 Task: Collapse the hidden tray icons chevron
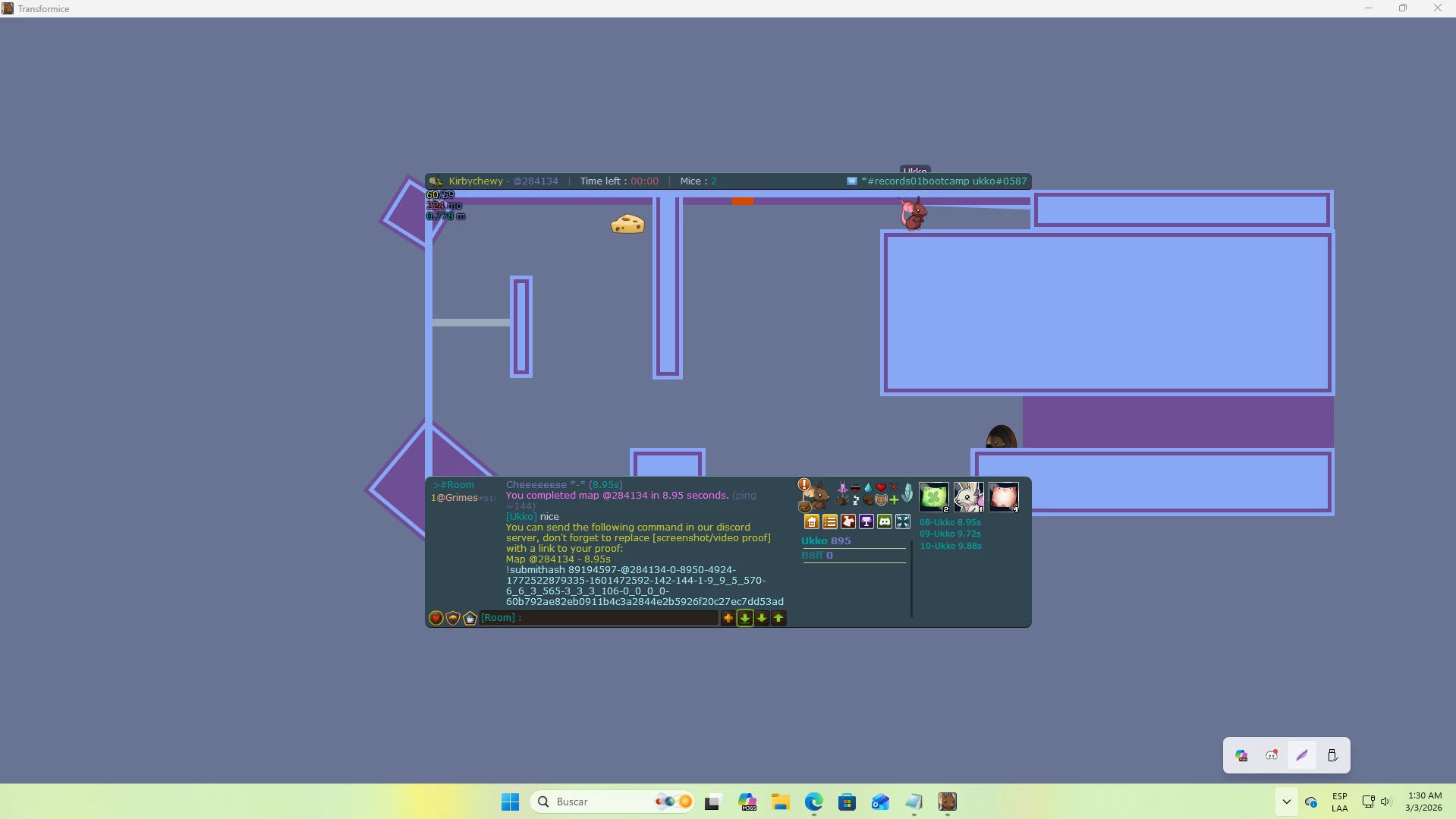(1286, 802)
